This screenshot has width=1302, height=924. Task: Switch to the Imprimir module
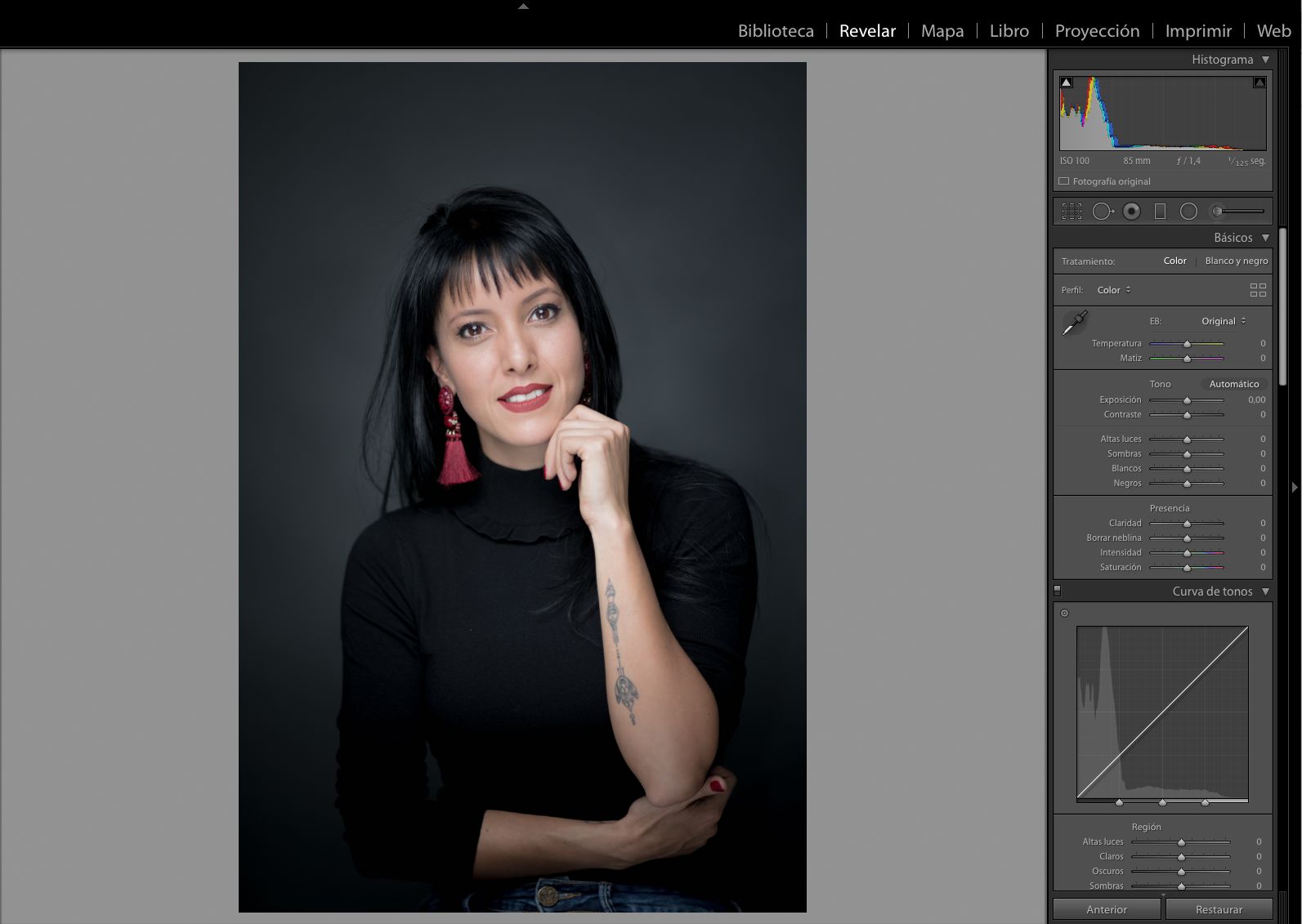click(x=1198, y=31)
